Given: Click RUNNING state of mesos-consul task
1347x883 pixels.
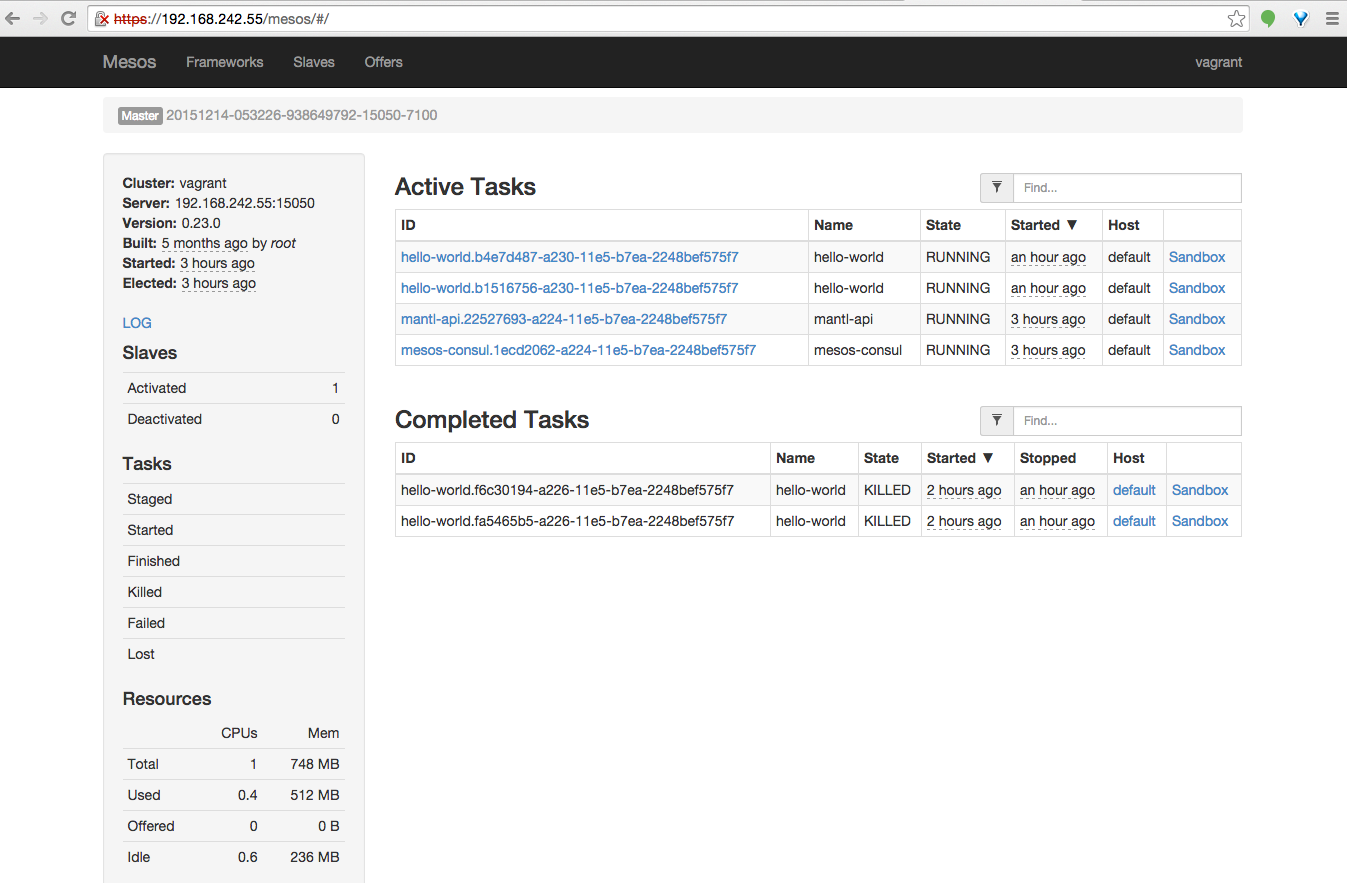Looking at the screenshot, I should (958, 350).
